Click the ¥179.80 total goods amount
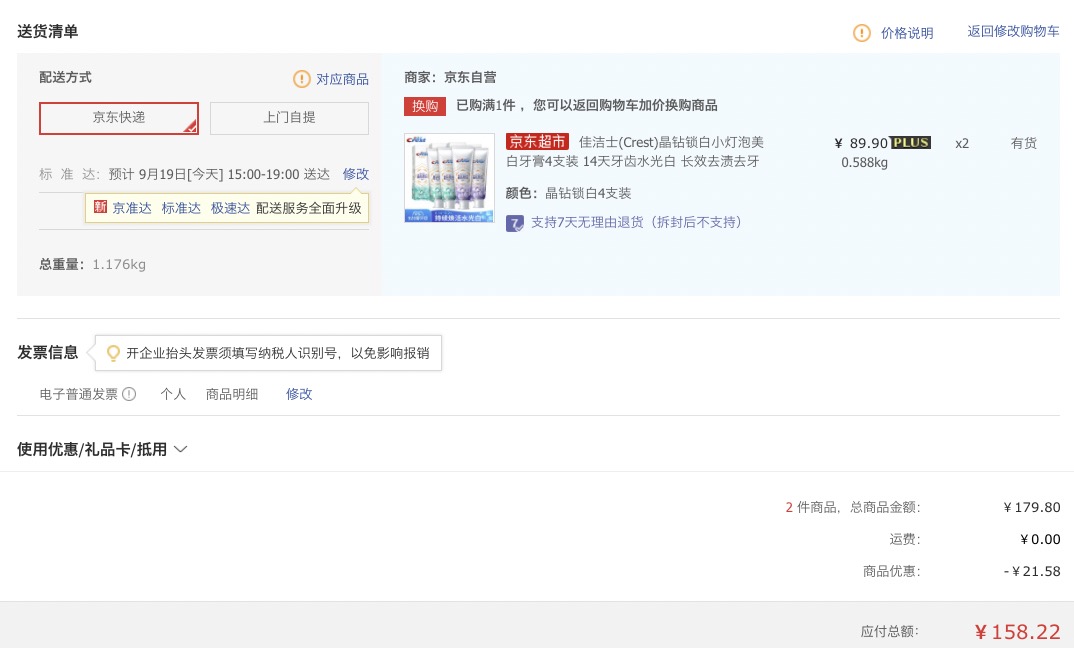This screenshot has width=1074, height=648. pos(1032,508)
